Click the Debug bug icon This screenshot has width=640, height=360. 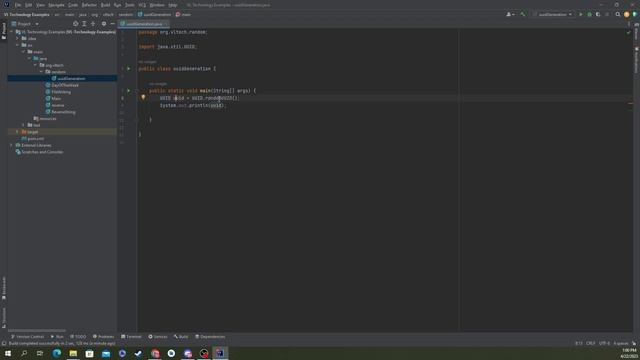pyautogui.click(x=589, y=15)
